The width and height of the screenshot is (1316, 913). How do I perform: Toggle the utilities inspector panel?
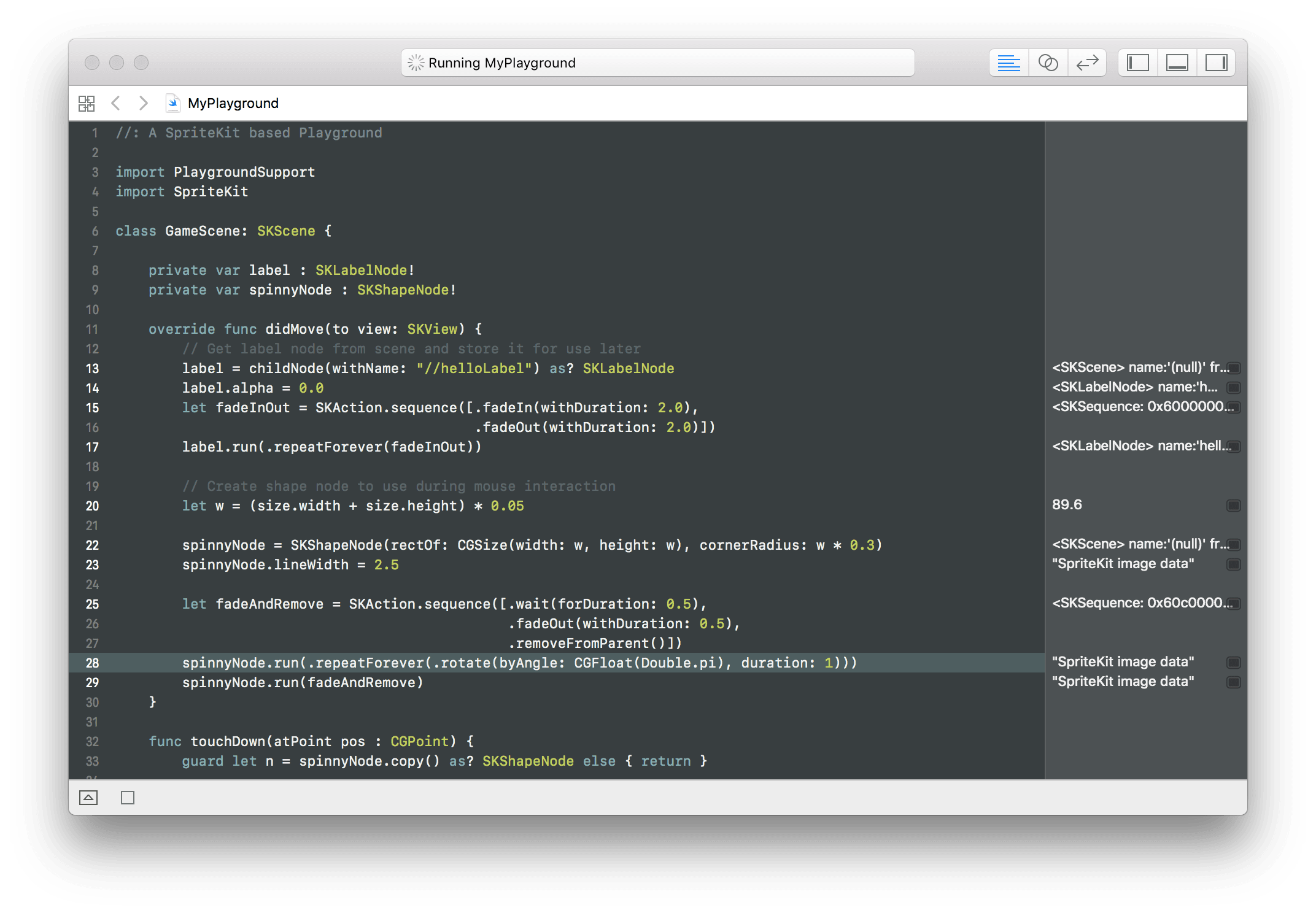click(1216, 63)
